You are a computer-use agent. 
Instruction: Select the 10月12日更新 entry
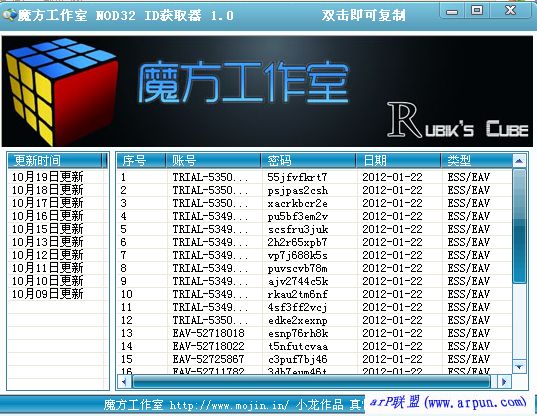coord(48,255)
